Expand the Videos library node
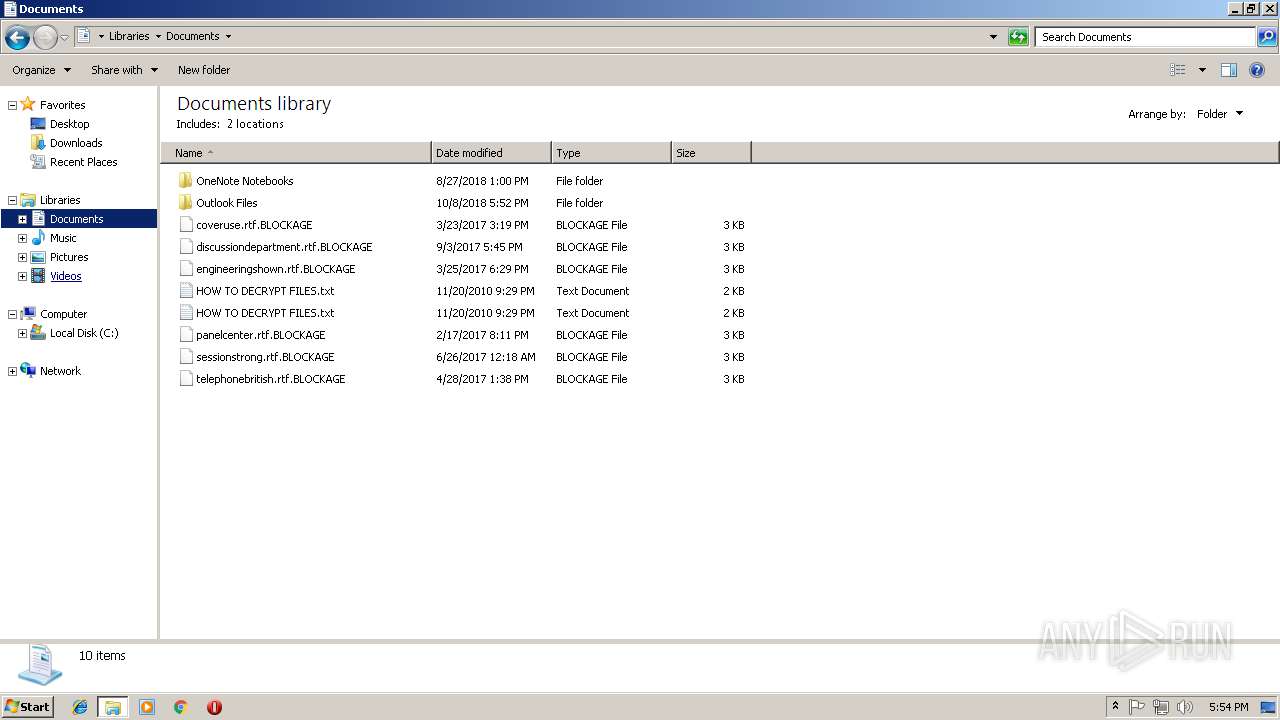This screenshot has width=1280, height=720. (22, 276)
